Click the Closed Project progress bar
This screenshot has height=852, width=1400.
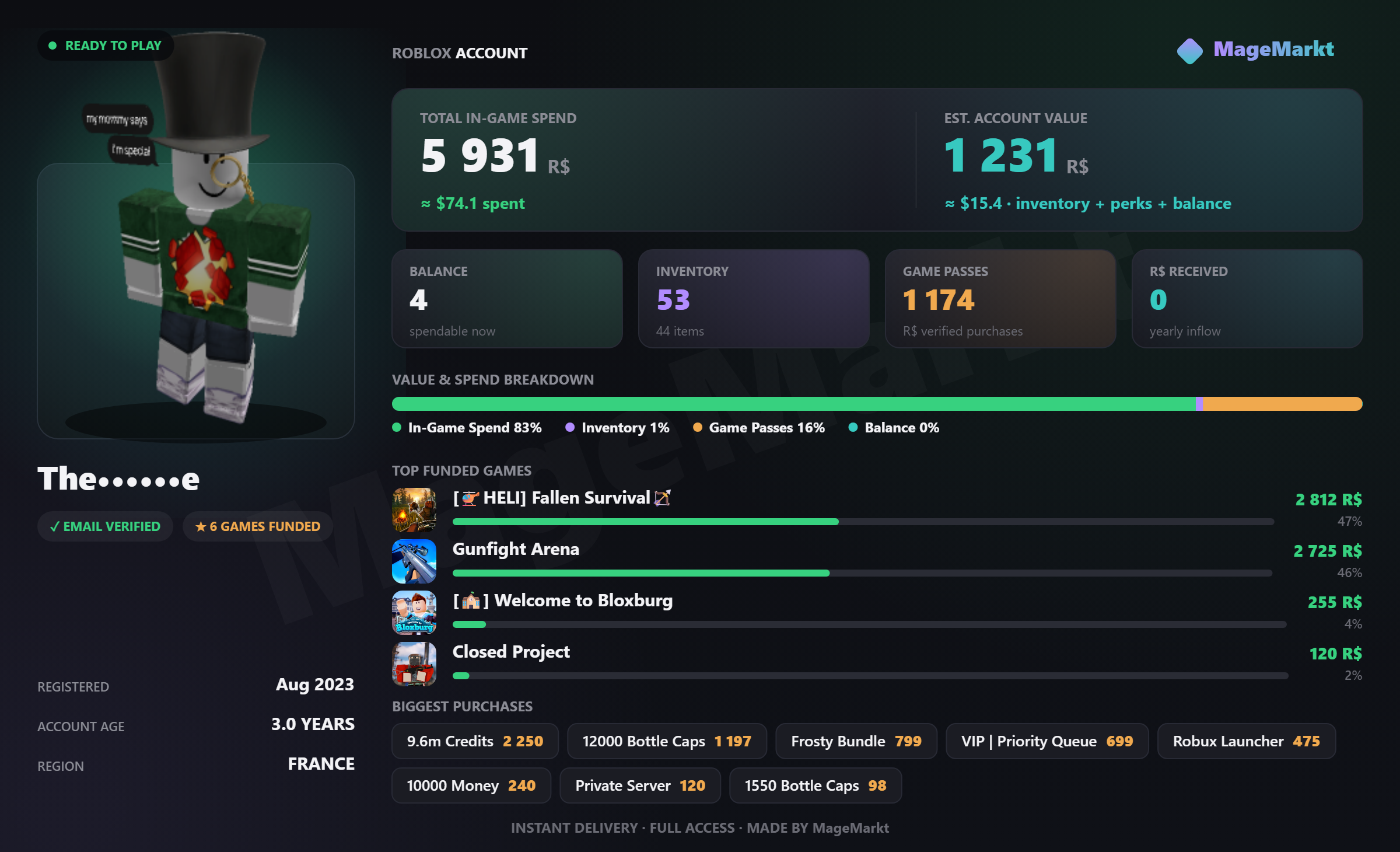870,676
